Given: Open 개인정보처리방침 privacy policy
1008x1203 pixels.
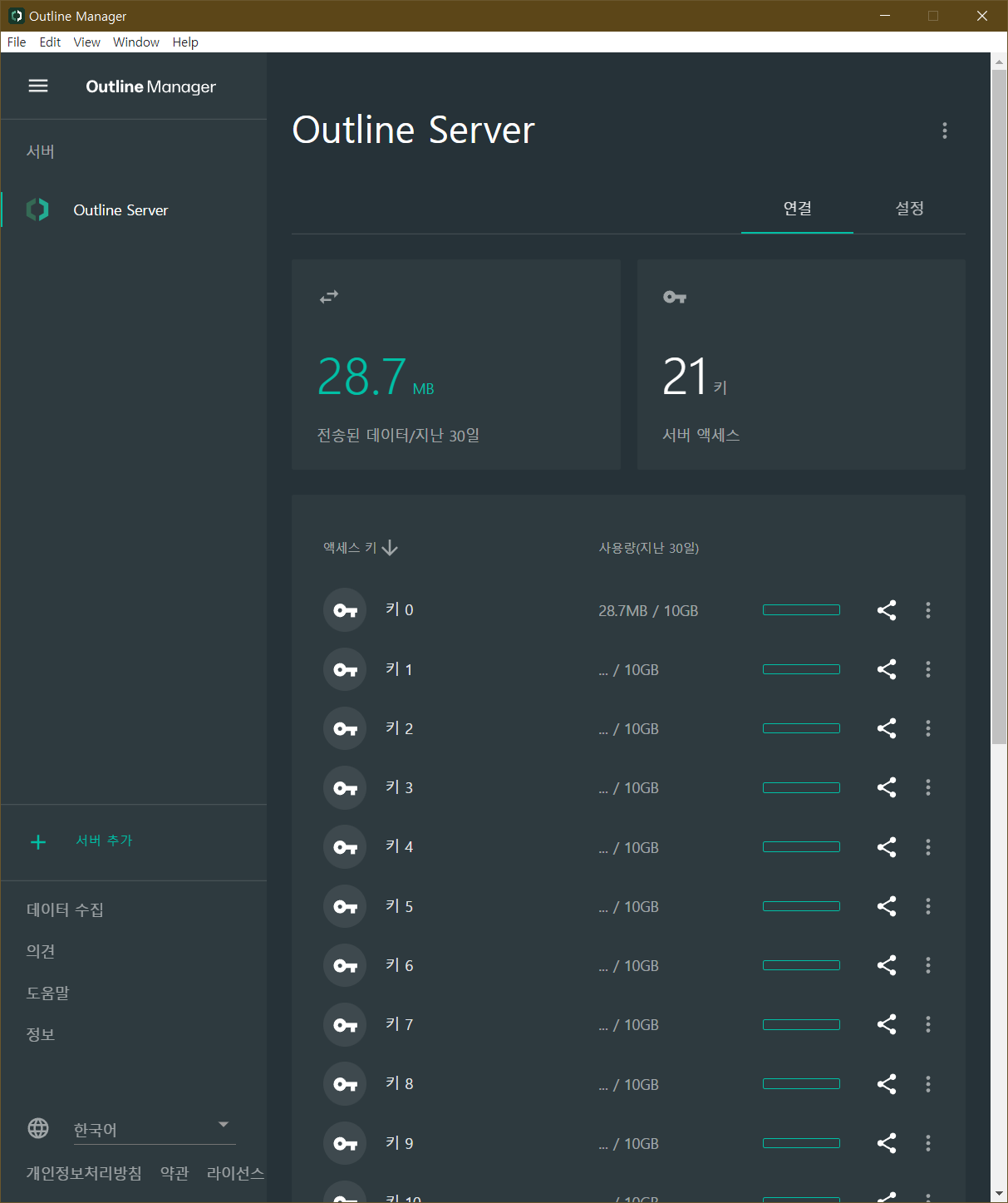Looking at the screenshot, I should click(84, 1173).
